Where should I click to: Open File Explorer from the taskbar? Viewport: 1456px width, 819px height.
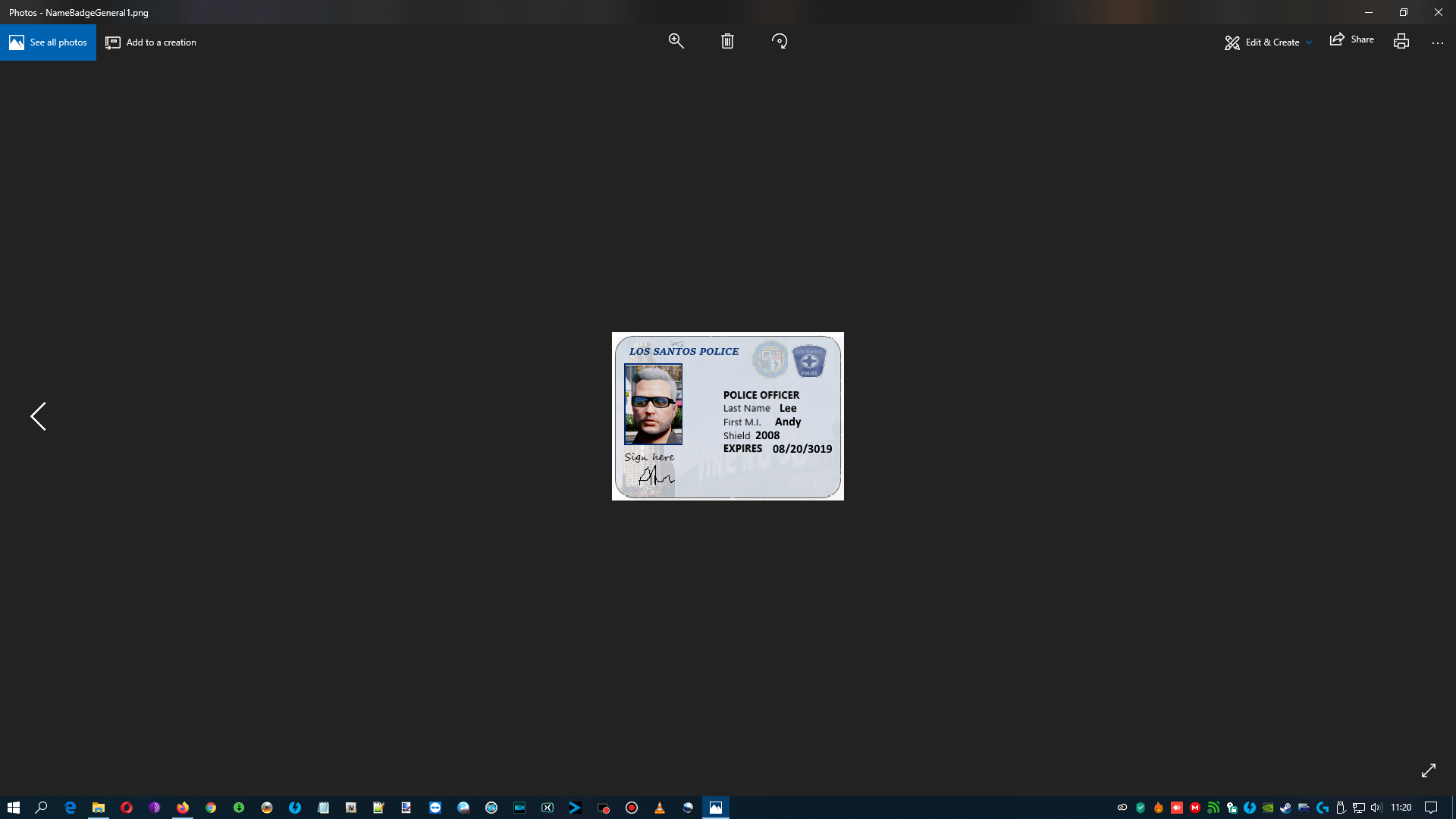(x=99, y=808)
